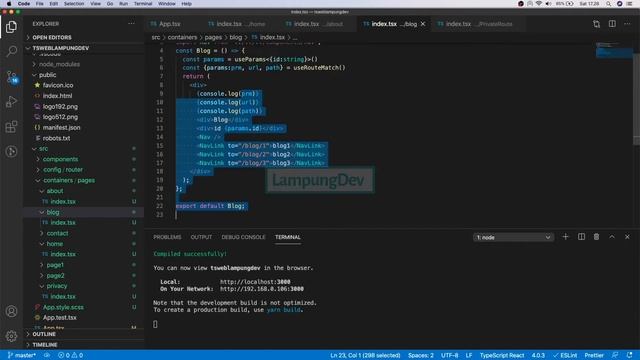640x360 pixels.
Task: Open the Manage gear icon
Action: click(11, 336)
